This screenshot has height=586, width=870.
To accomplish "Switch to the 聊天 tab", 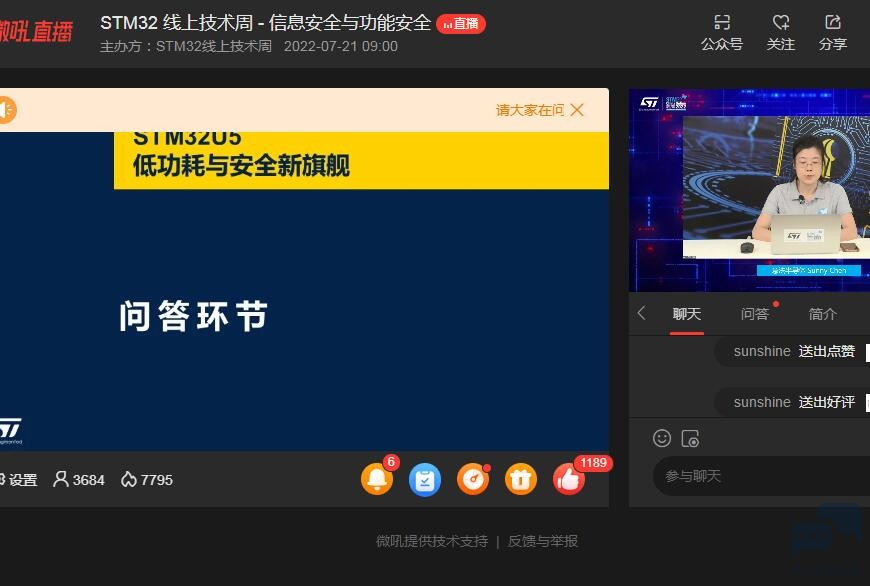I will pyautogui.click(x=687, y=314).
